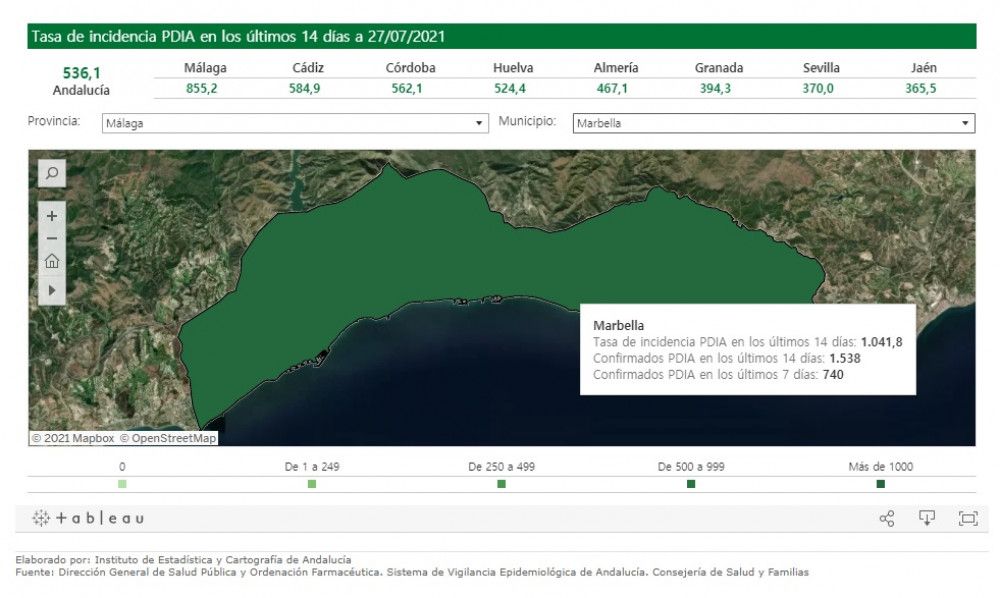Click the 'Fuente: Dirección General' source line
Viewport: 1000px width, 598px height.
tap(412, 572)
